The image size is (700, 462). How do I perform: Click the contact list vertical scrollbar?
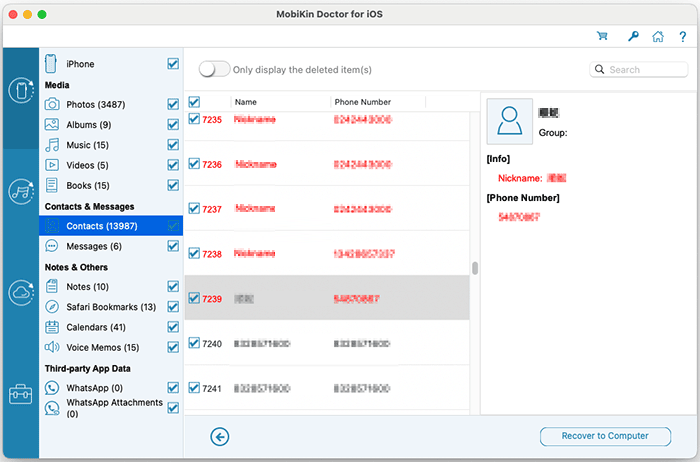[x=475, y=268]
